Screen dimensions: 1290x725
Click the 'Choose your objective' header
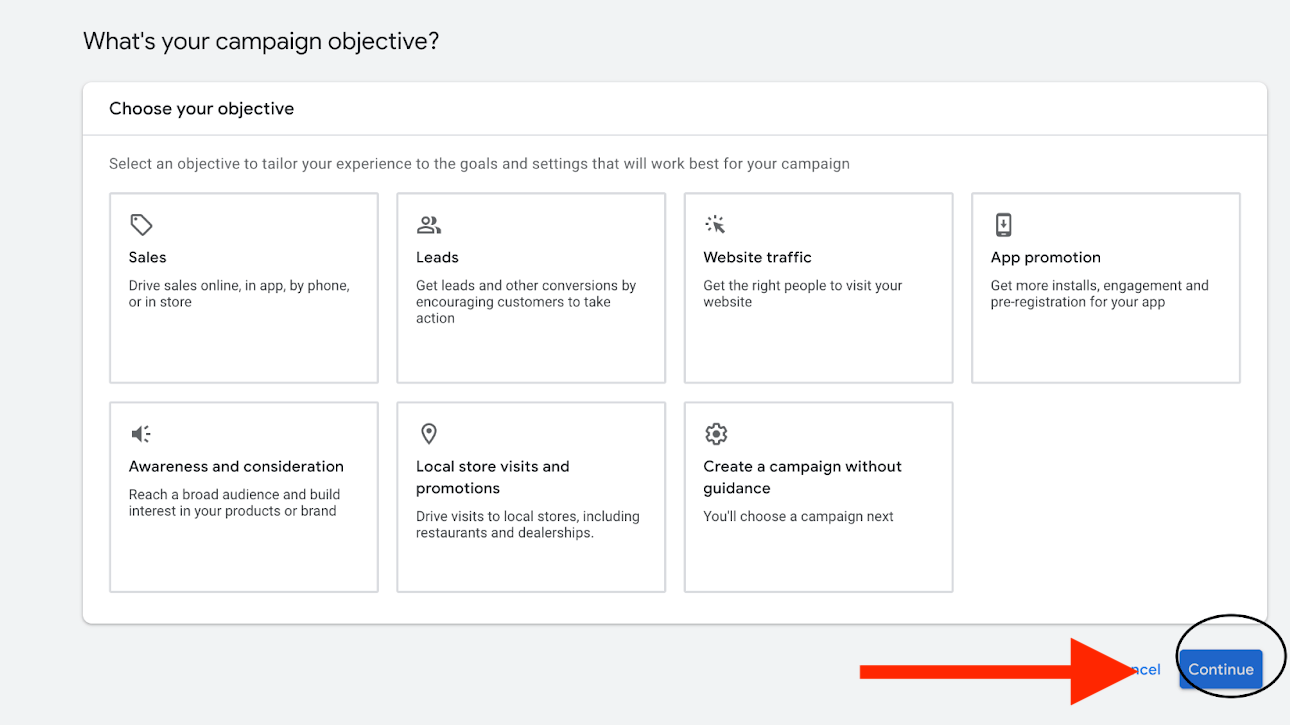[201, 108]
